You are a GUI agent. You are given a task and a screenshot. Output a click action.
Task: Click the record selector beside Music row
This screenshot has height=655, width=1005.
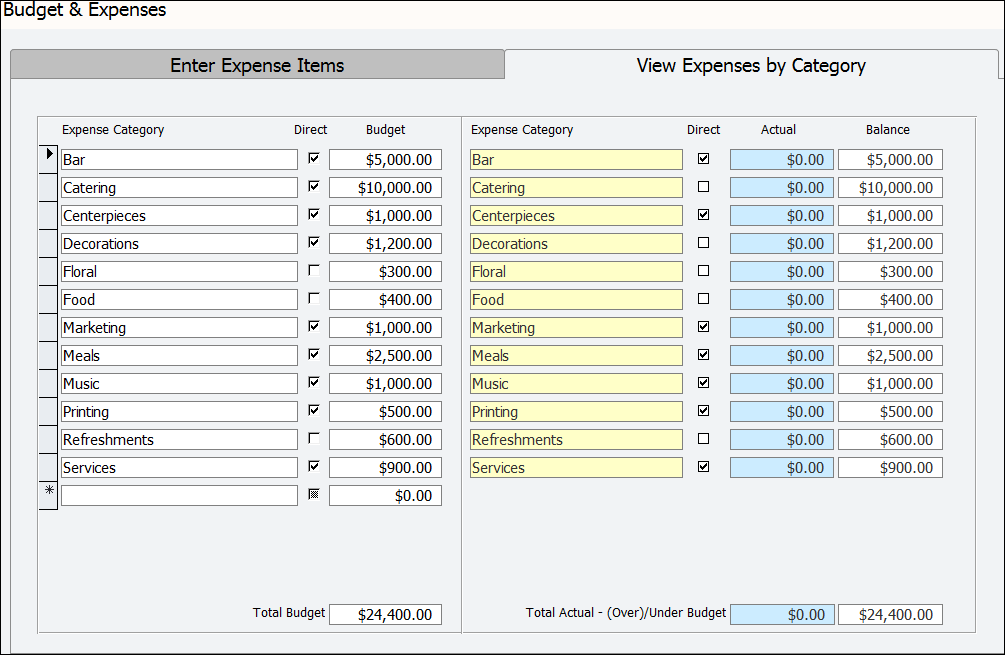coord(46,383)
